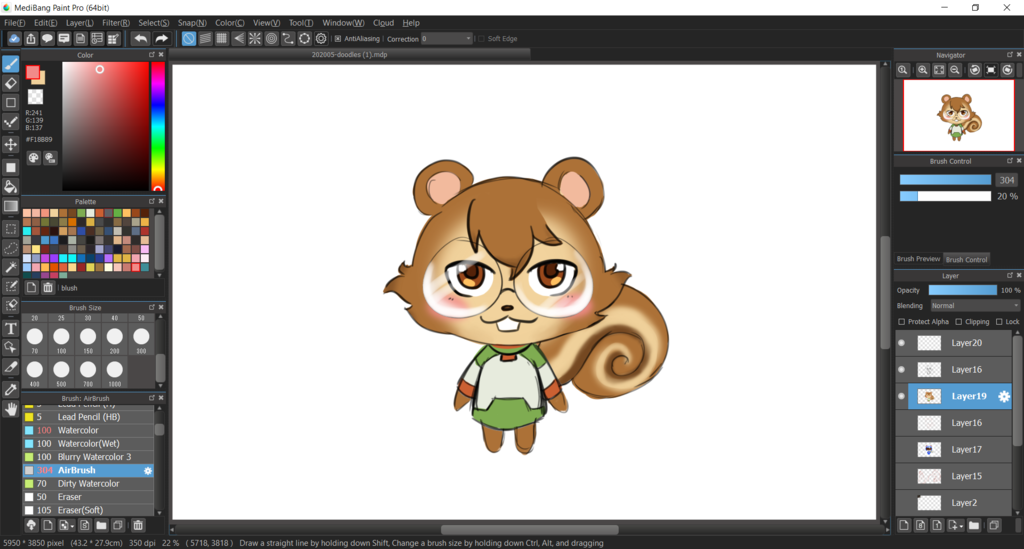Select Blurry Watercolor 3 brush
1024x549 pixels.
pos(88,457)
